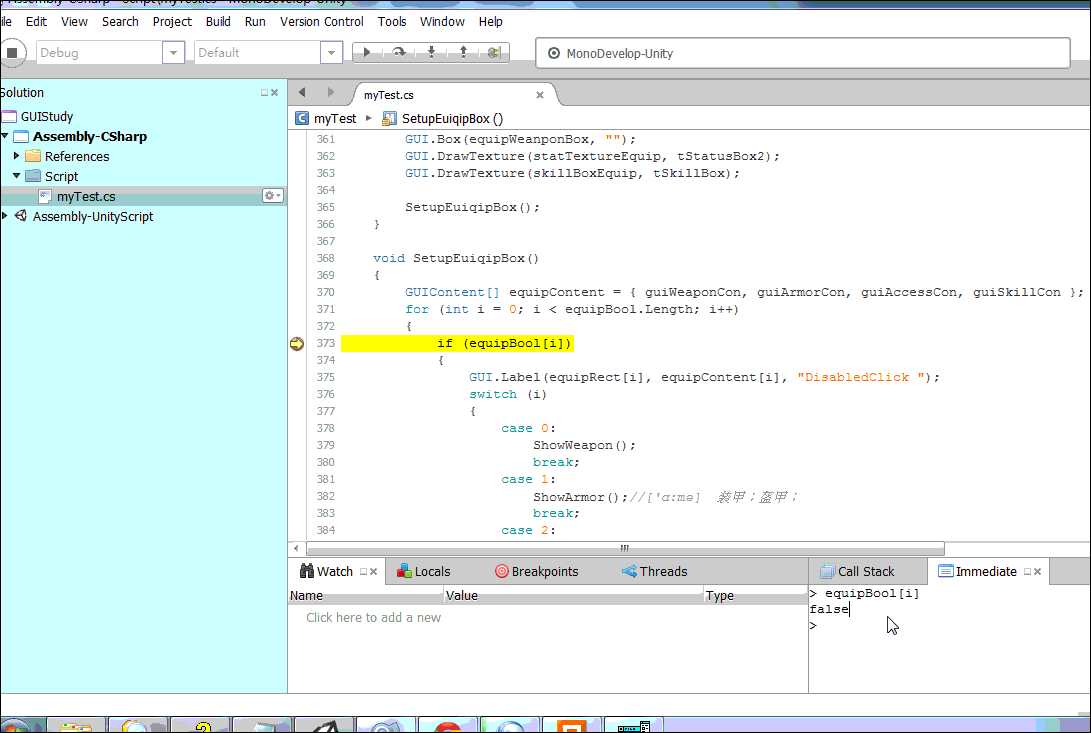Viewport: 1091px width, 733px height.
Task: Open the Search menu
Action: [120, 22]
